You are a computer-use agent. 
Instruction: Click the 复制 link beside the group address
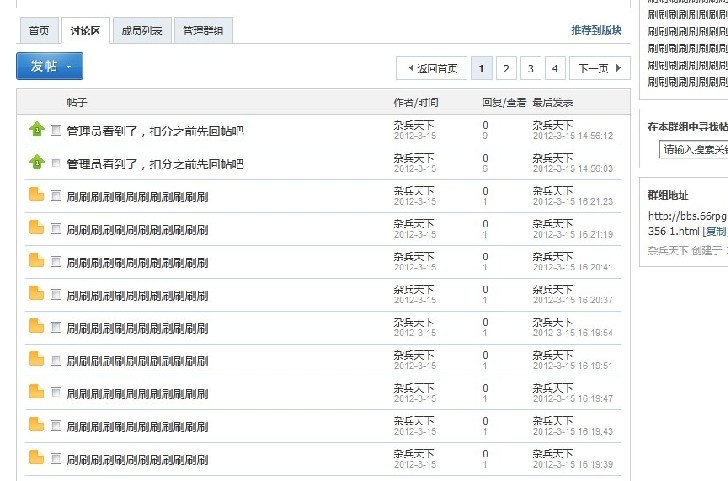[x=715, y=231]
